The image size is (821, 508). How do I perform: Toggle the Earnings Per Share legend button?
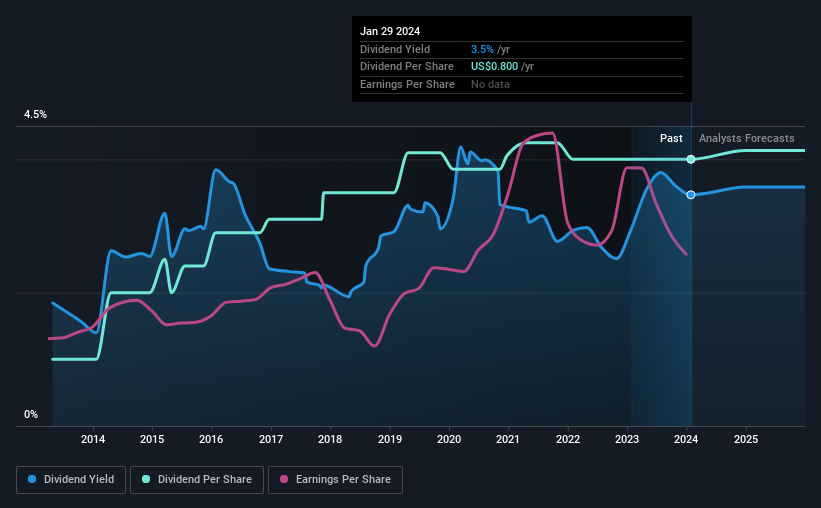tap(335, 480)
